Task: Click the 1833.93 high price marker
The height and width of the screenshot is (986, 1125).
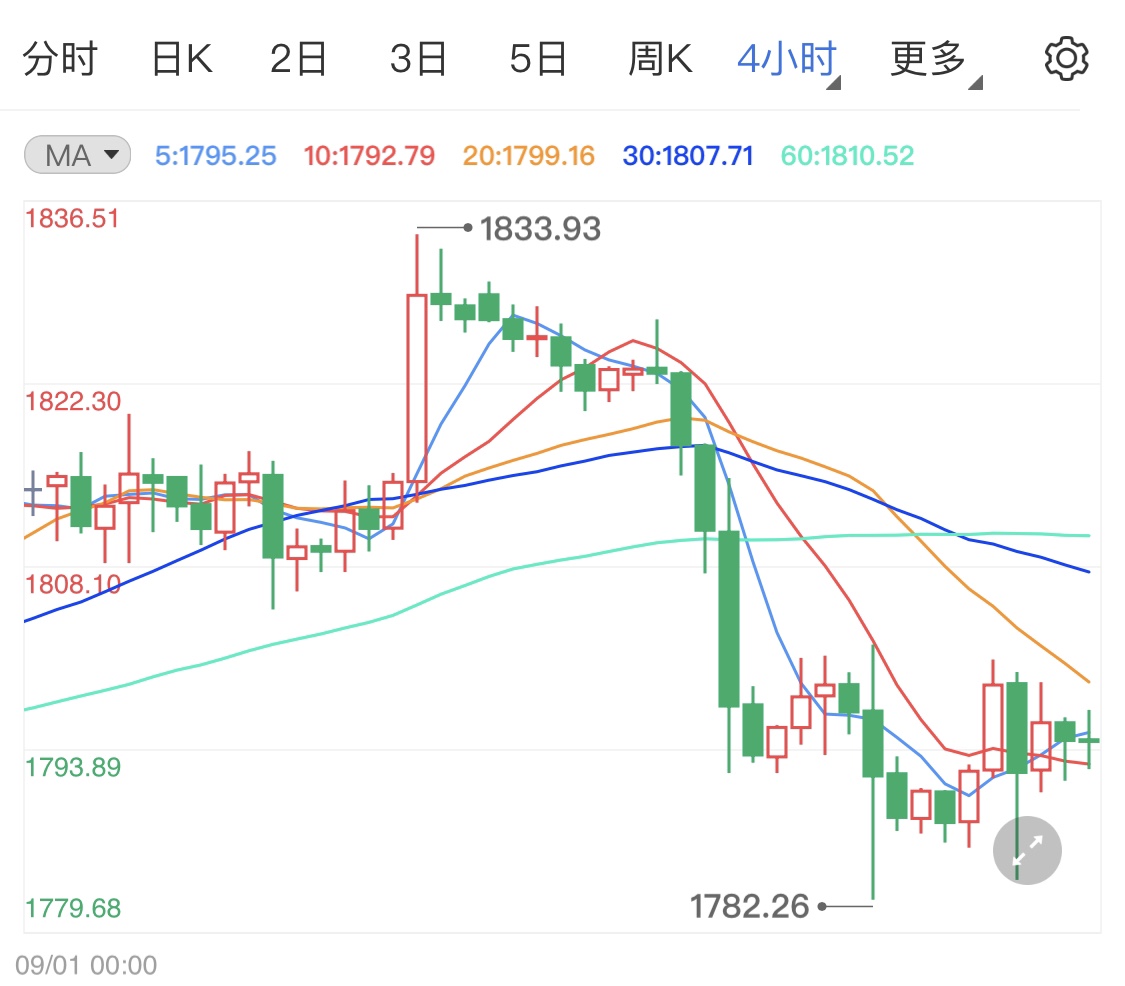Action: pos(540,229)
